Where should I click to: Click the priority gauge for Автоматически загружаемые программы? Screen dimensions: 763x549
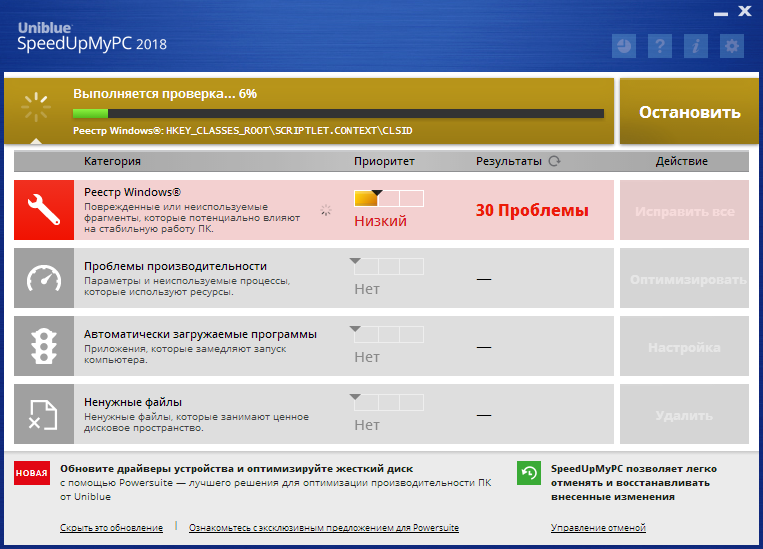coord(387,334)
